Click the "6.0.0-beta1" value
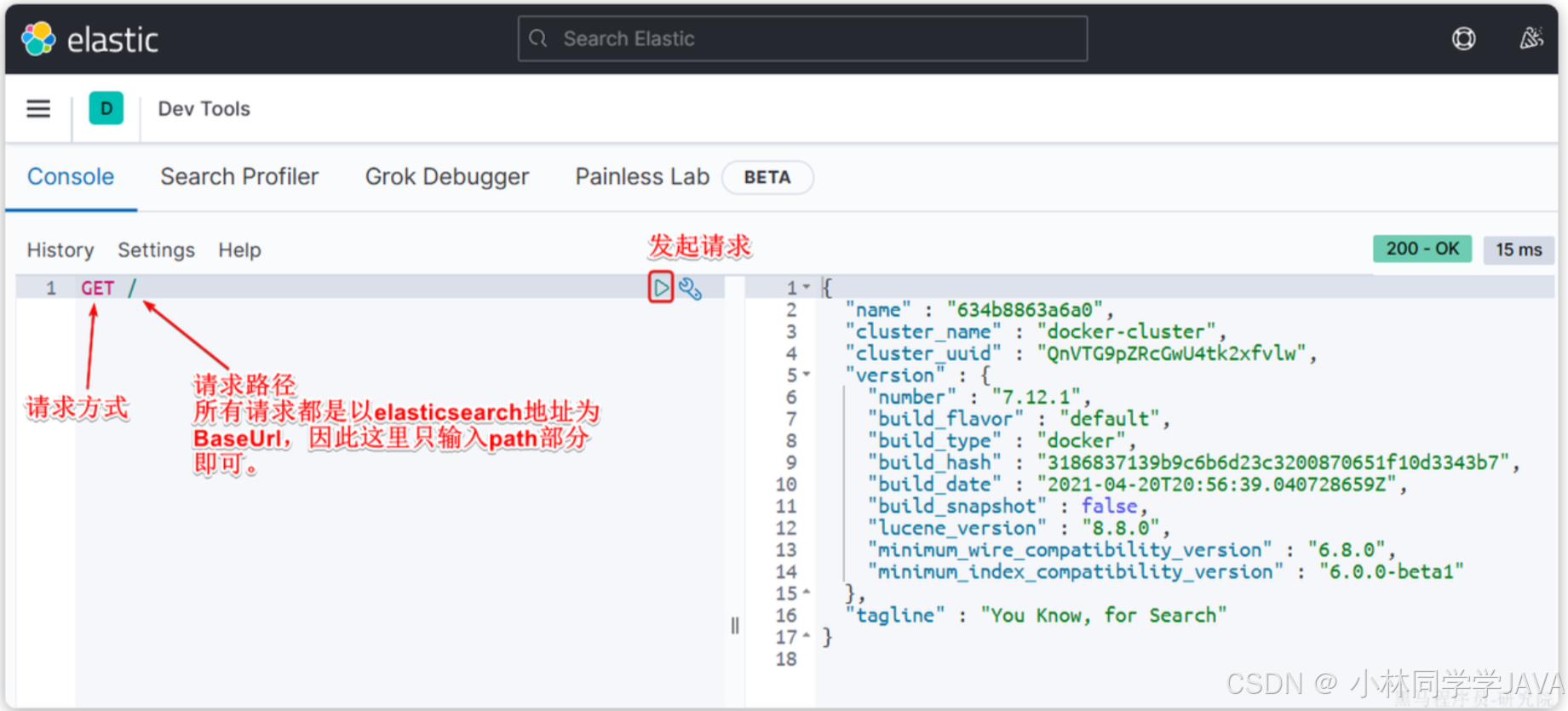 [x=1391, y=571]
